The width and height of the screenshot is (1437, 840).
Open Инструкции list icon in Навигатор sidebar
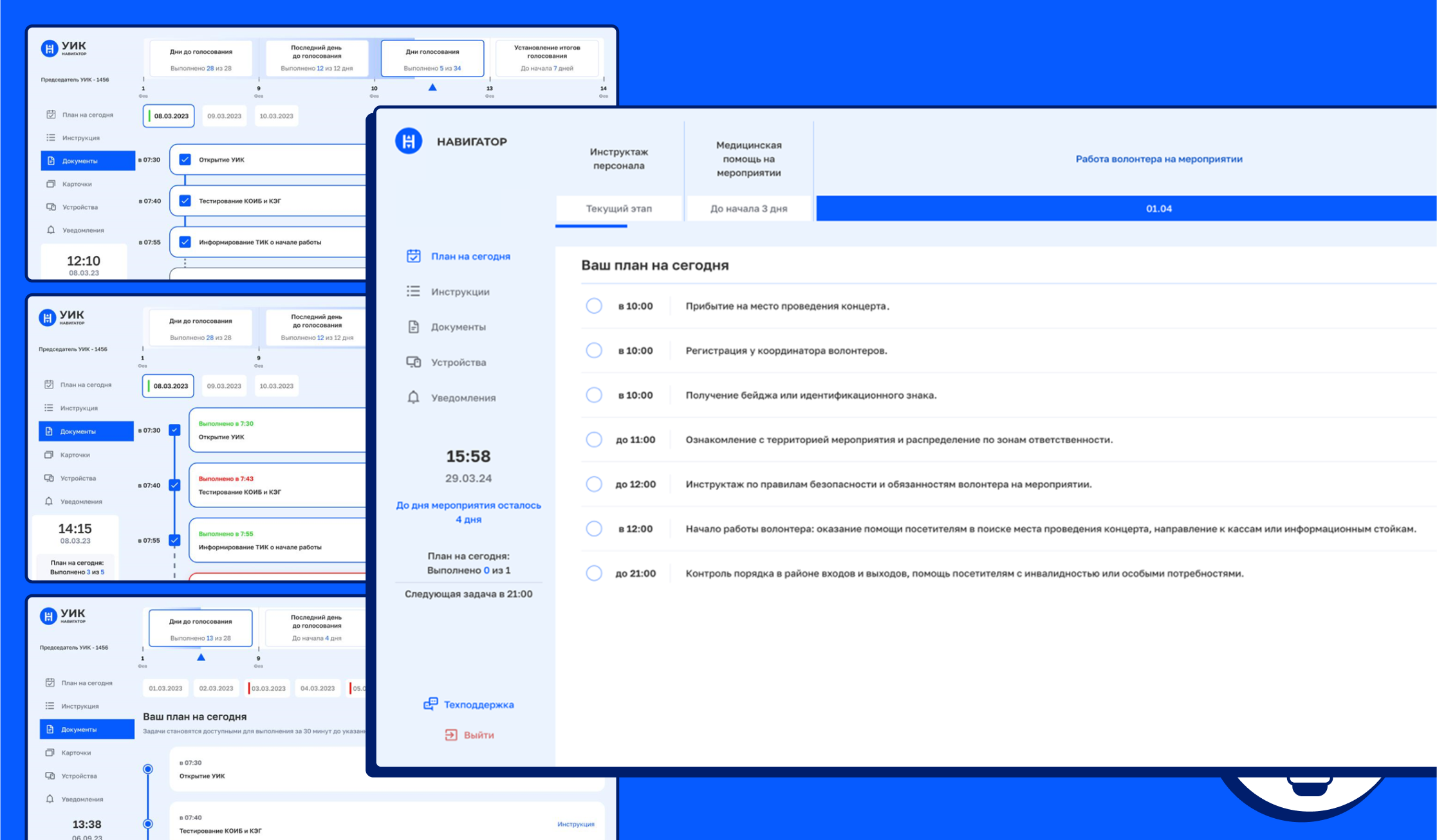(x=413, y=291)
